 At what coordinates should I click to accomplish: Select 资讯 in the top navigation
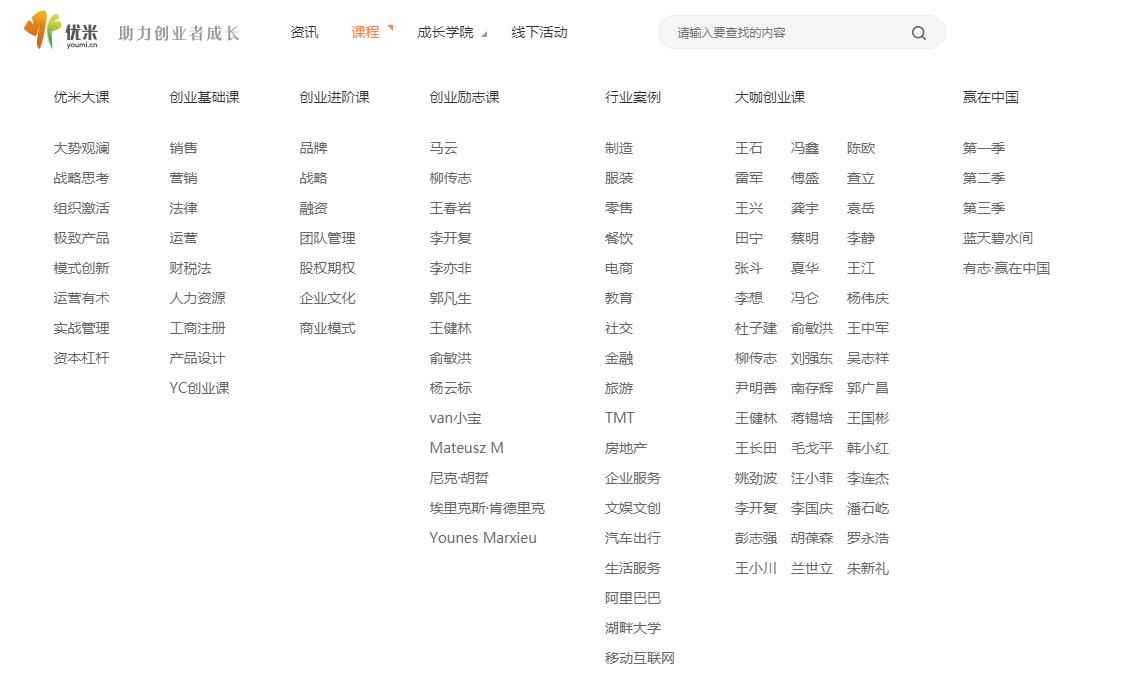click(304, 32)
